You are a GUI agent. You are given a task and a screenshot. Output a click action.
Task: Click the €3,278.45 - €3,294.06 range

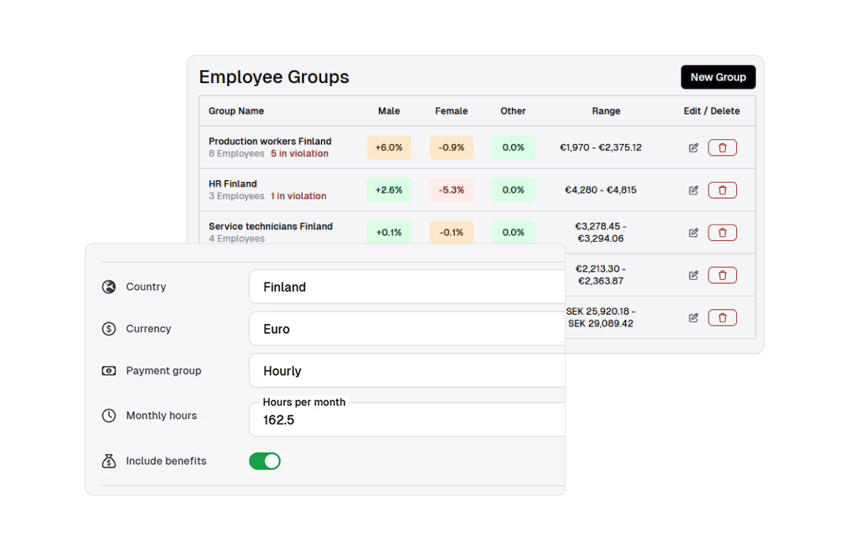pyautogui.click(x=601, y=232)
